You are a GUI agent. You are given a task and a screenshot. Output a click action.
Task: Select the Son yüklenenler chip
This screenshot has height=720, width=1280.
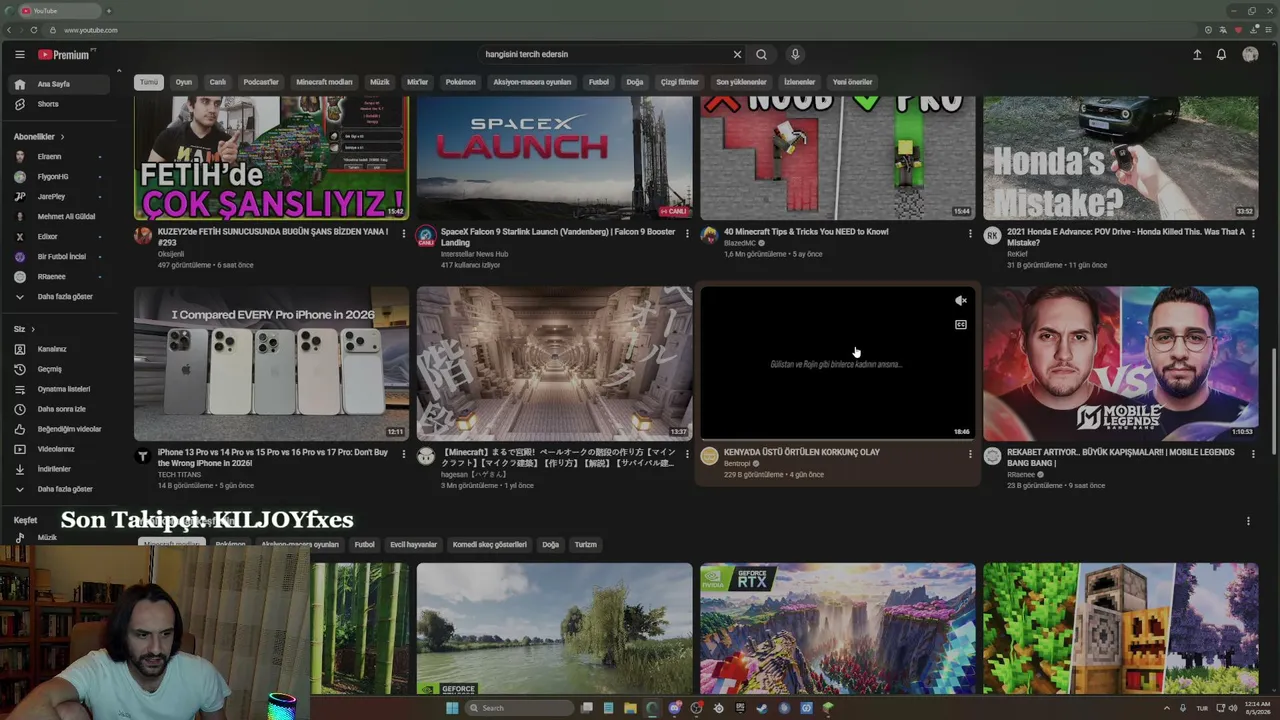[x=741, y=82]
